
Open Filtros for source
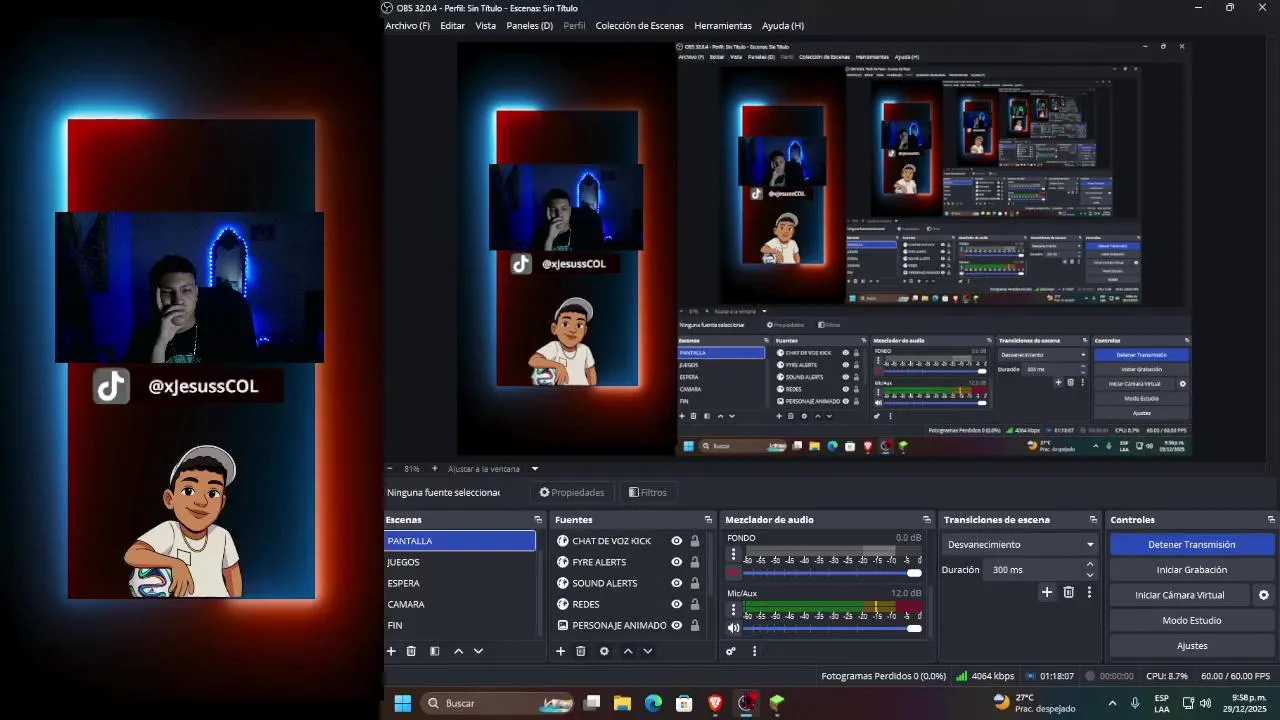point(647,492)
